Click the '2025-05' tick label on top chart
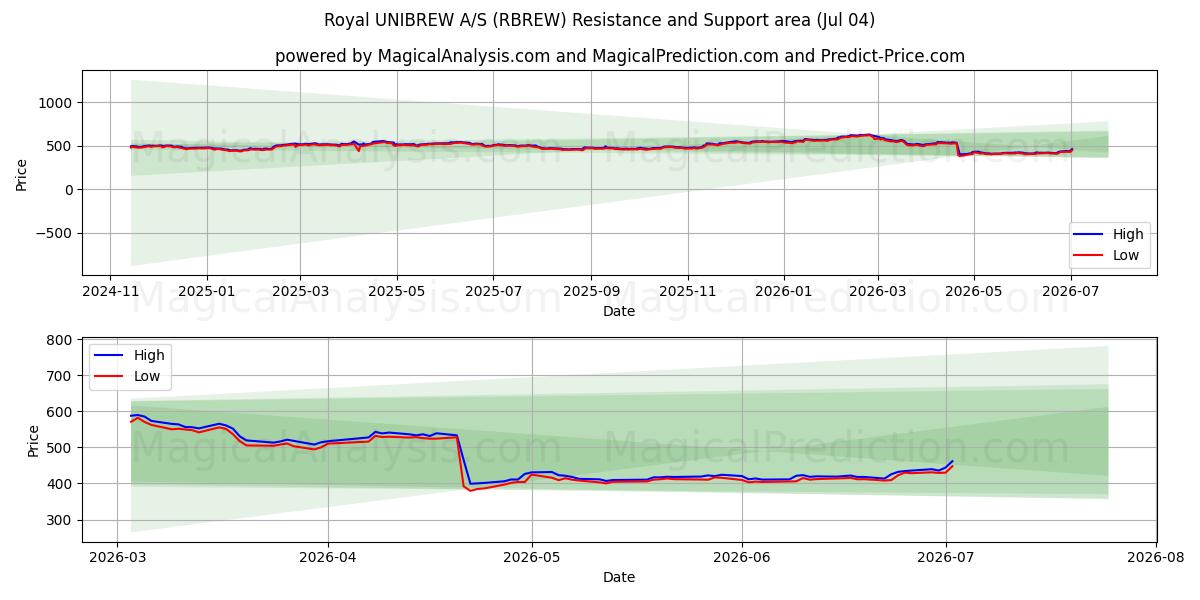 click(396, 291)
